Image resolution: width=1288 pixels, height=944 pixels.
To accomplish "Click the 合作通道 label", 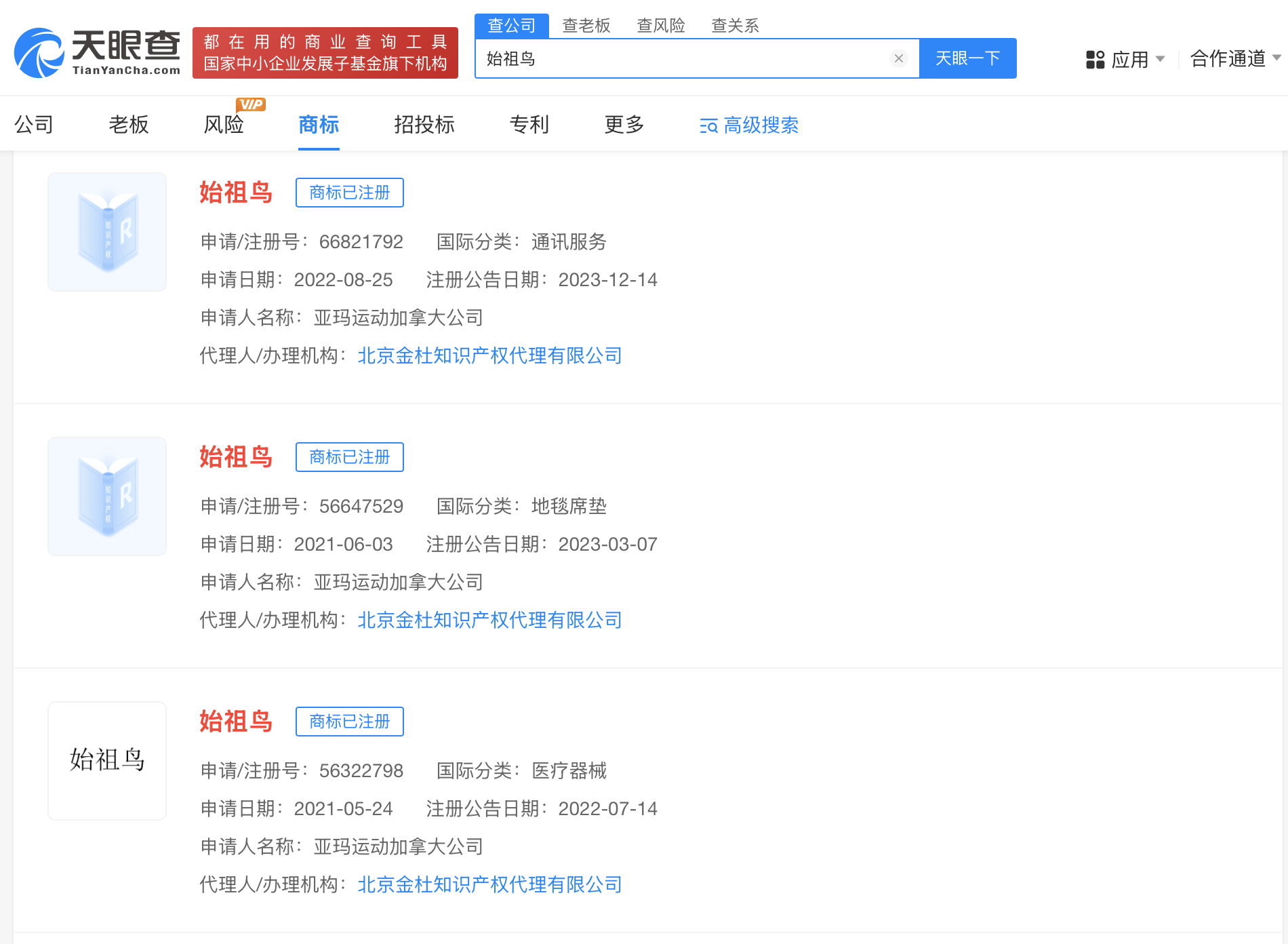I will click(x=1228, y=59).
